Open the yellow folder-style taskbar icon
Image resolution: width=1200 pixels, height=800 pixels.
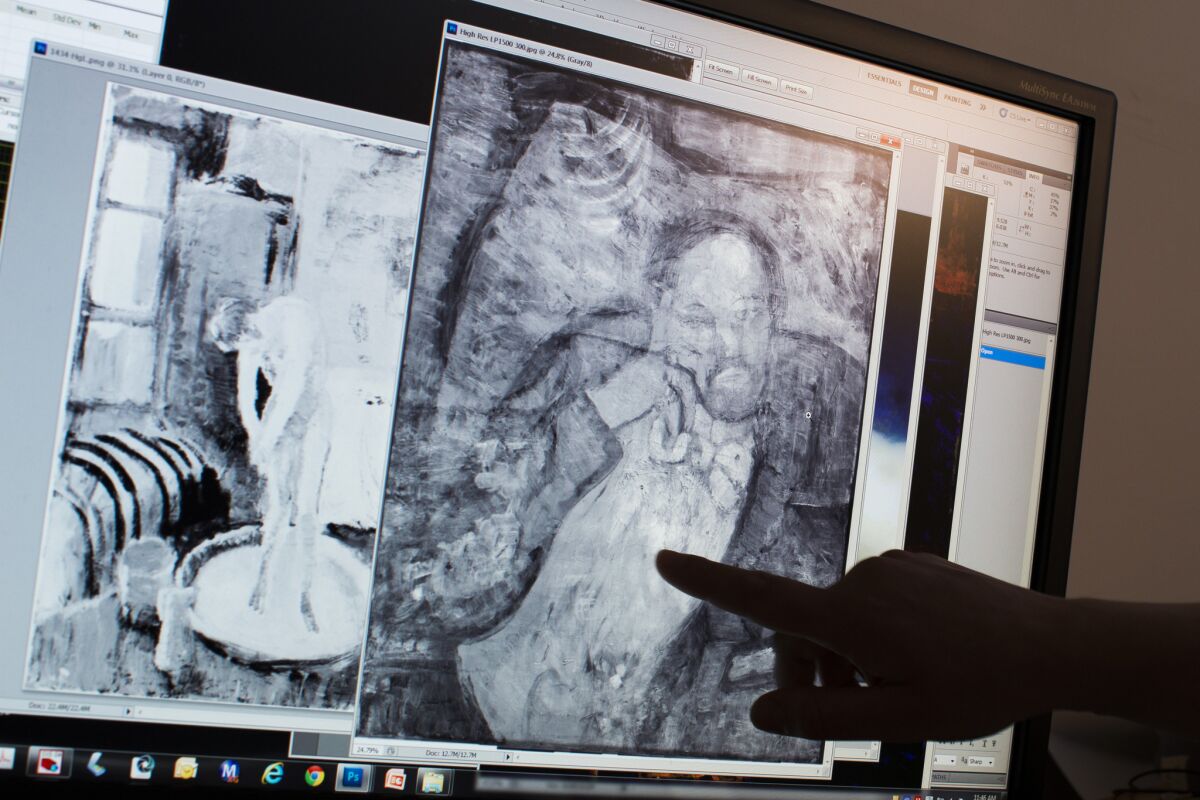(x=185, y=768)
